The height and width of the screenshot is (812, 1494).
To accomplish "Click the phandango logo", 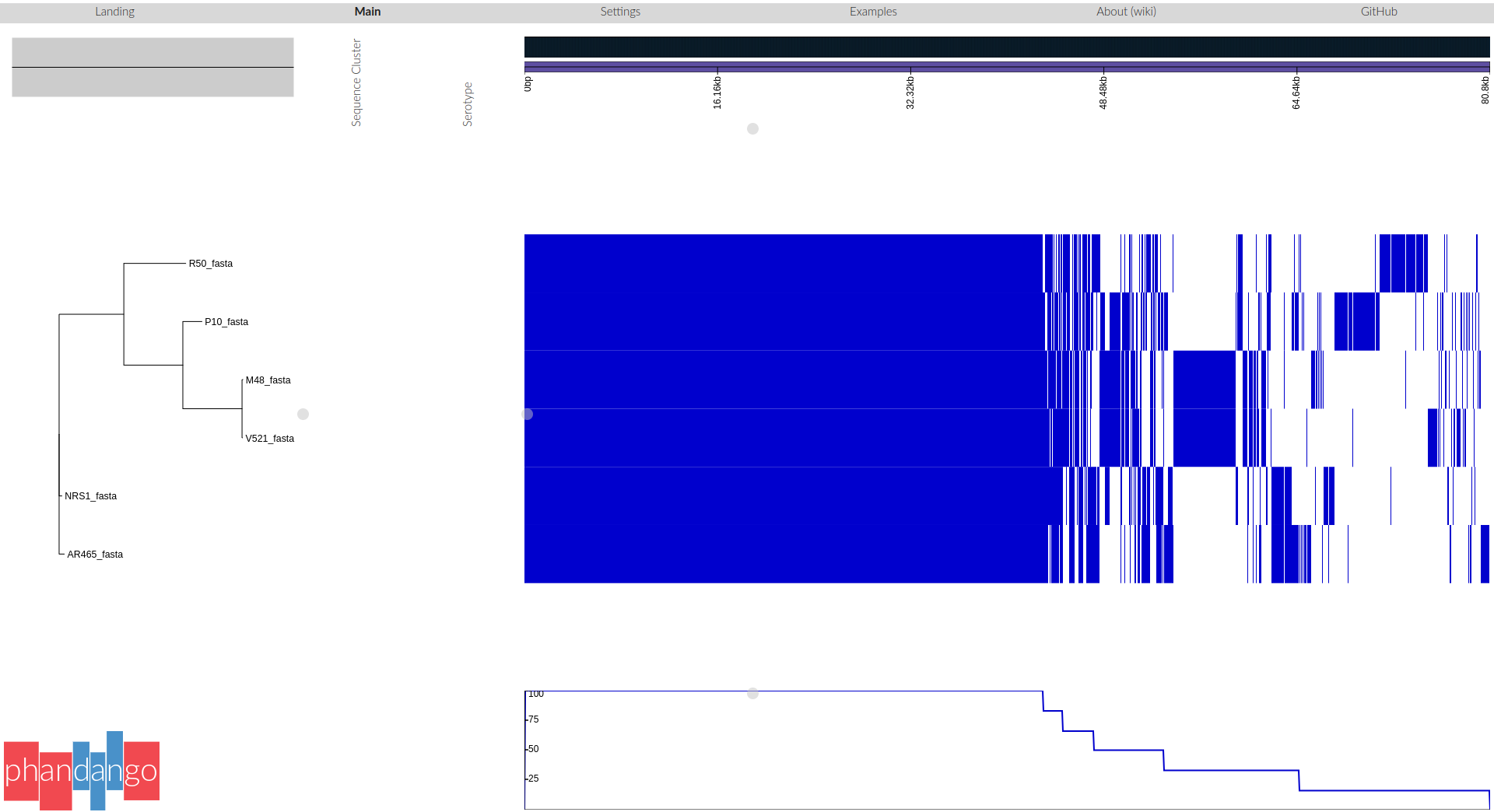I will 82,771.
